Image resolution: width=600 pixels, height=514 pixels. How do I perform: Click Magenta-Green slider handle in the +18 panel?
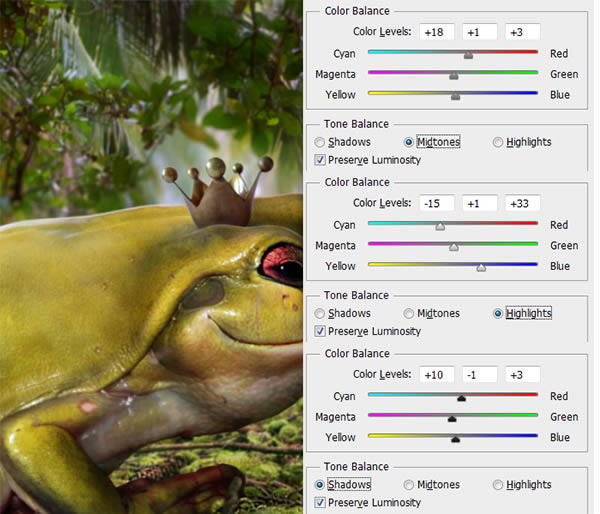click(x=454, y=76)
